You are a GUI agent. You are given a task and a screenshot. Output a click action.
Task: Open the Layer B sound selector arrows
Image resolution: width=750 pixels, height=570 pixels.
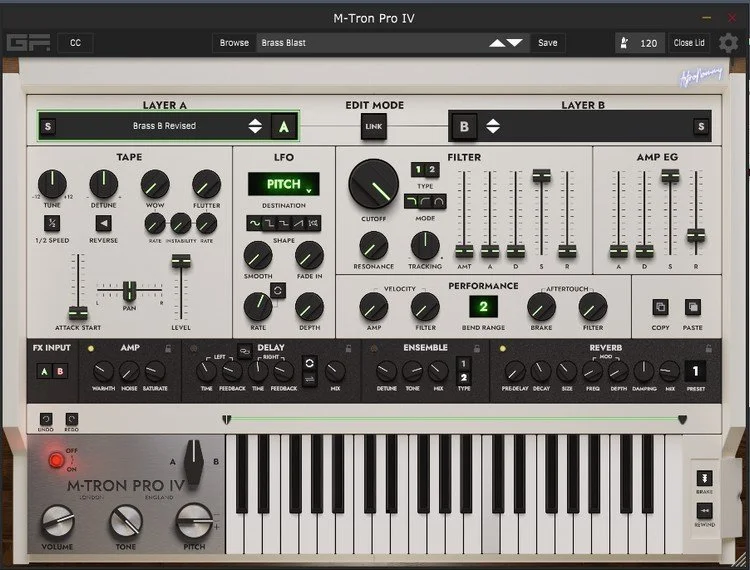493,126
